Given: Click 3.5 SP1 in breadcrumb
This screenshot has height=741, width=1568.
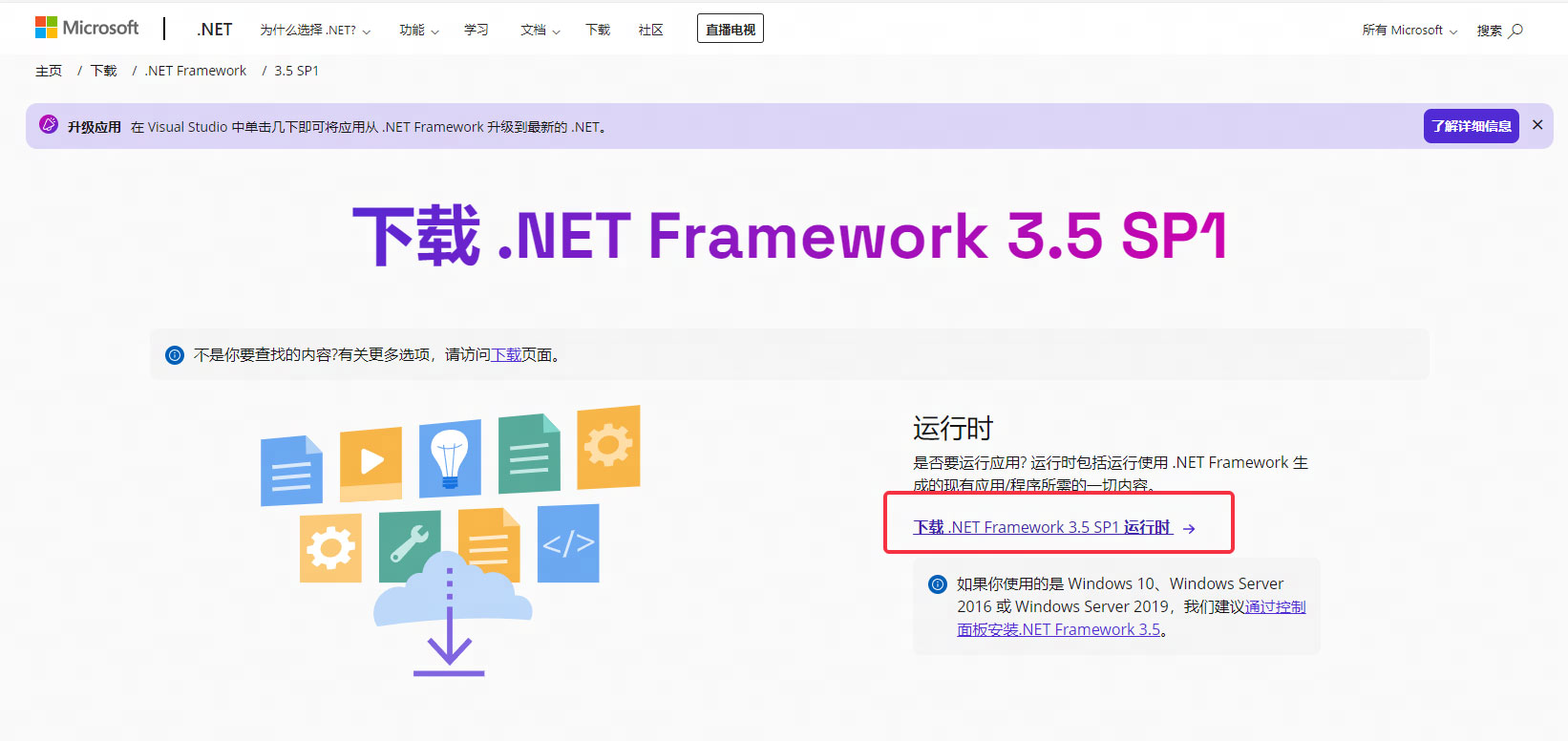Looking at the screenshot, I should pos(296,71).
